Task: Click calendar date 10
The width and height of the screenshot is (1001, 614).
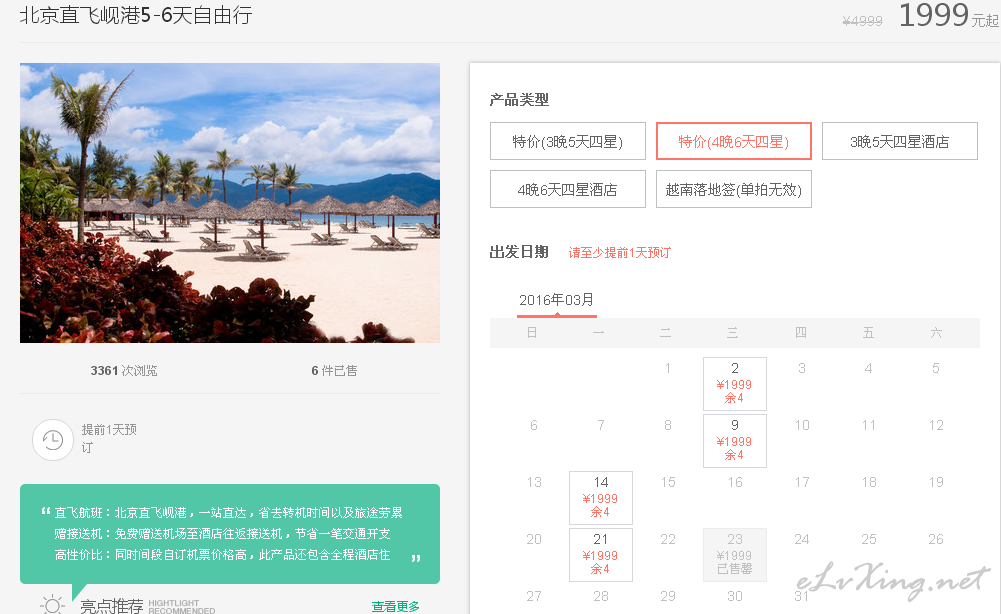Action: (802, 425)
